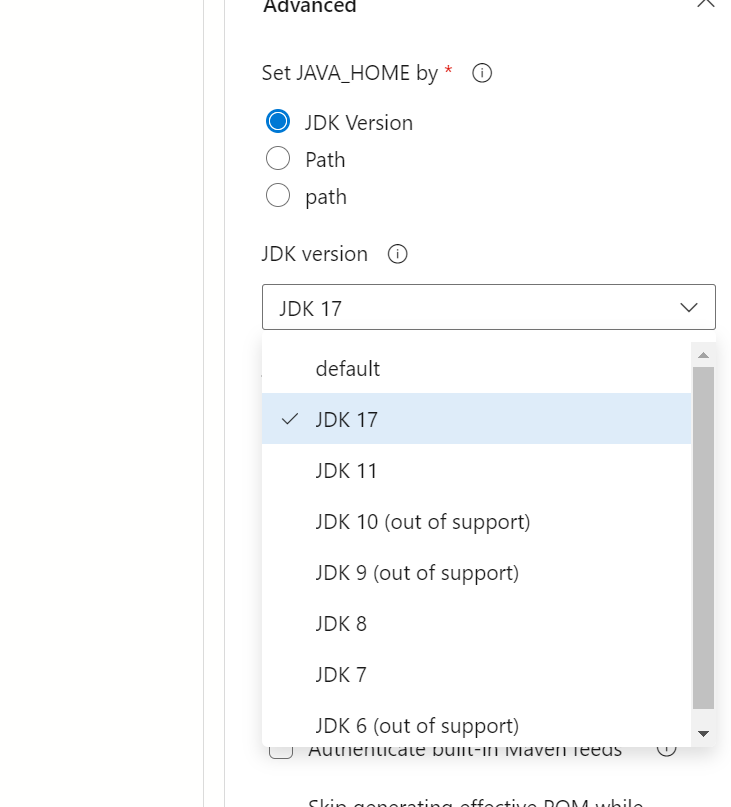
Task: Pick JDK 10 (out of support)
Action: 423,521
